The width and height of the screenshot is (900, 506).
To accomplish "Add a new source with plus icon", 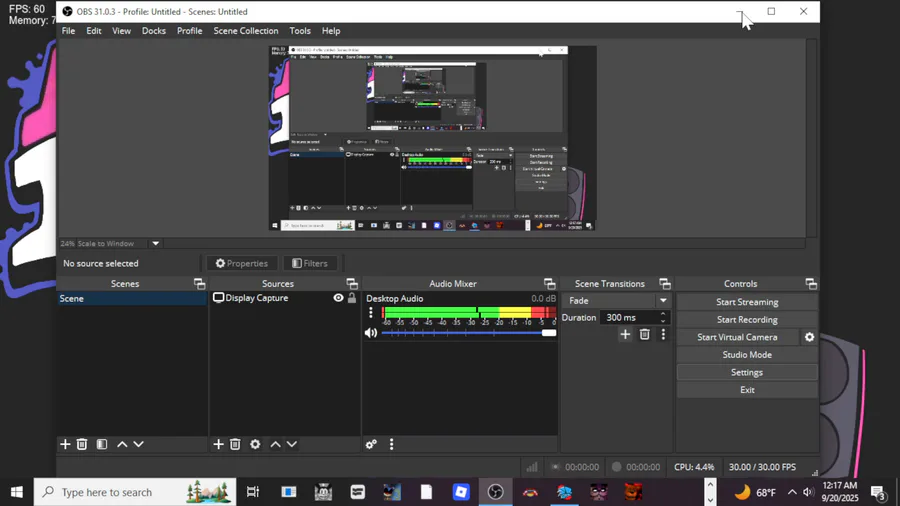I will tap(218, 444).
